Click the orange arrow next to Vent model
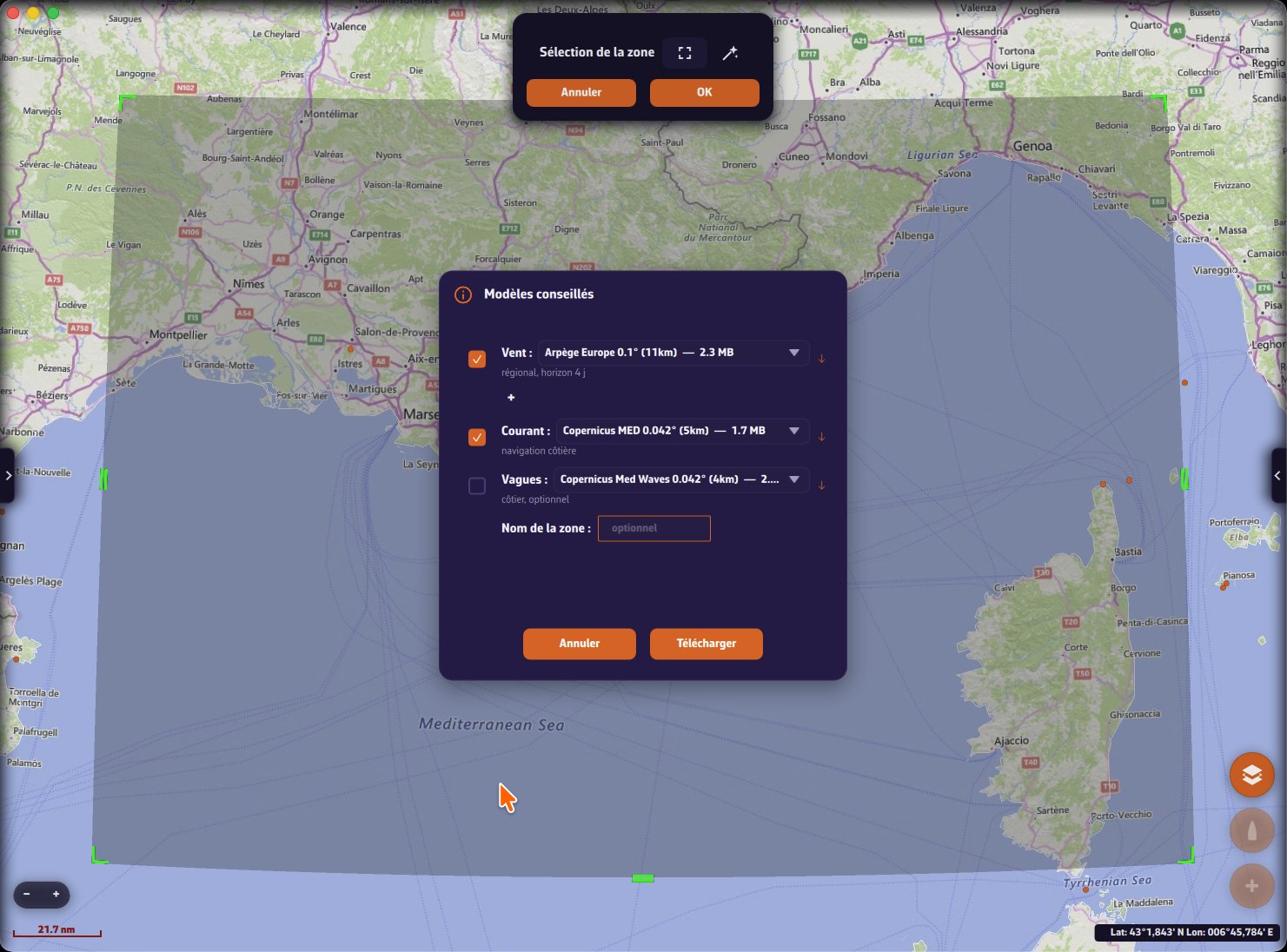Viewport: 1287px width, 952px height. click(x=821, y=358)
